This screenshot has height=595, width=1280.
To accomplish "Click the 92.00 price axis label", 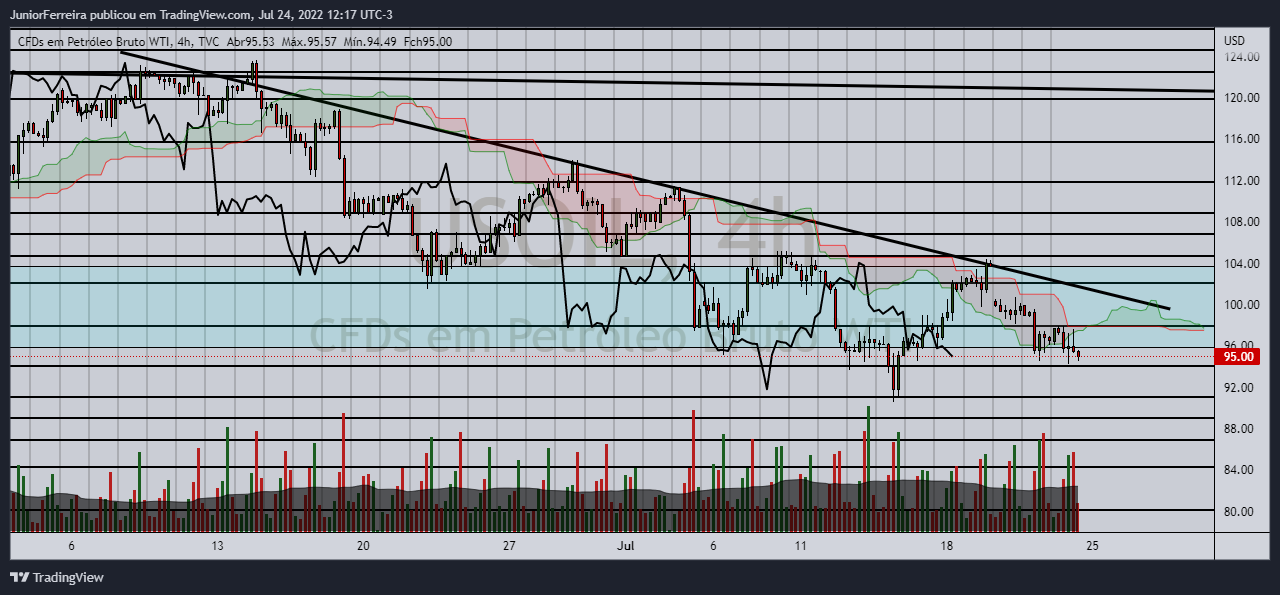I will pos(1240,388).
